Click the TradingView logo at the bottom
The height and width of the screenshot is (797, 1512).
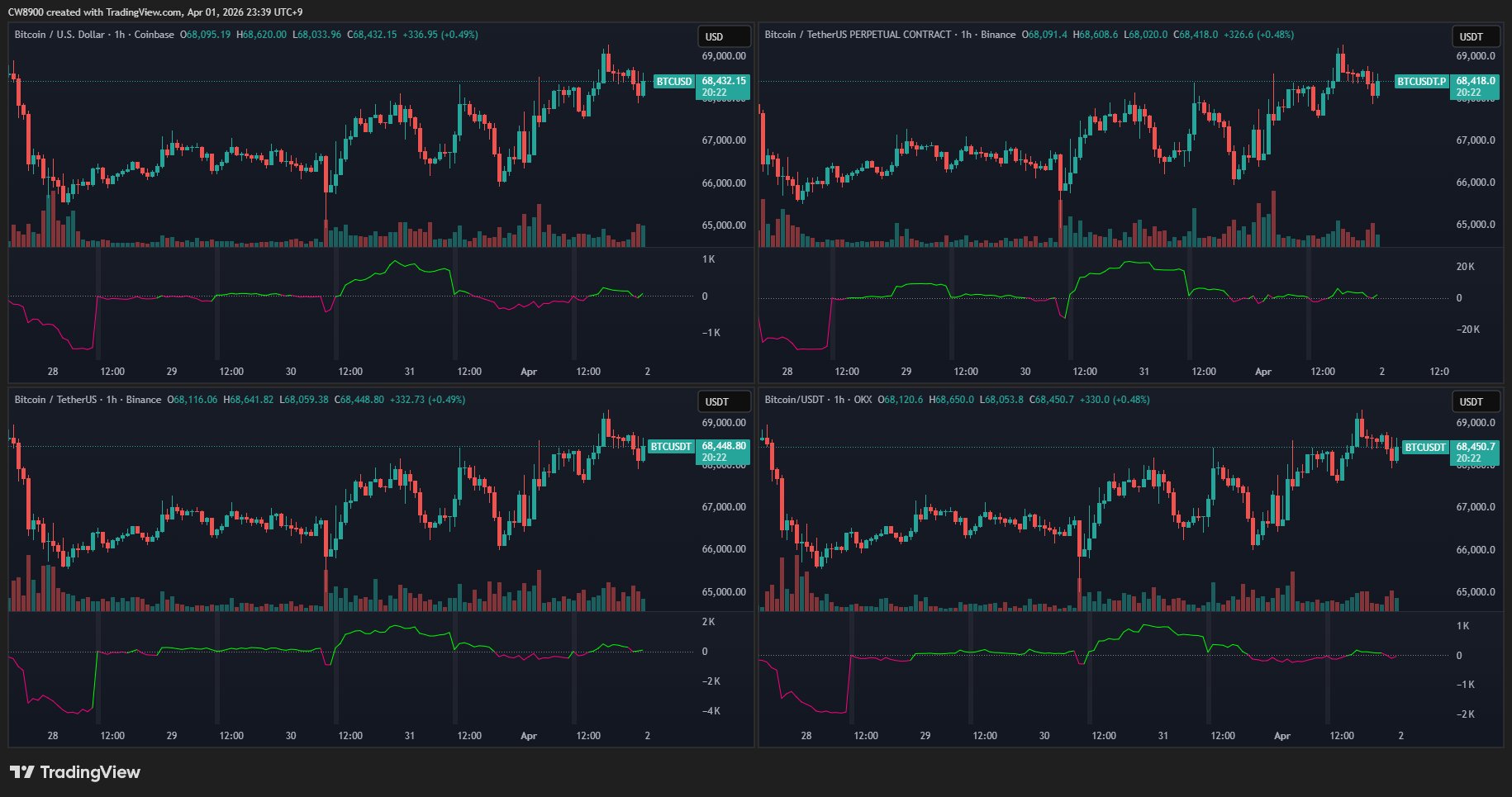point(75,772)
